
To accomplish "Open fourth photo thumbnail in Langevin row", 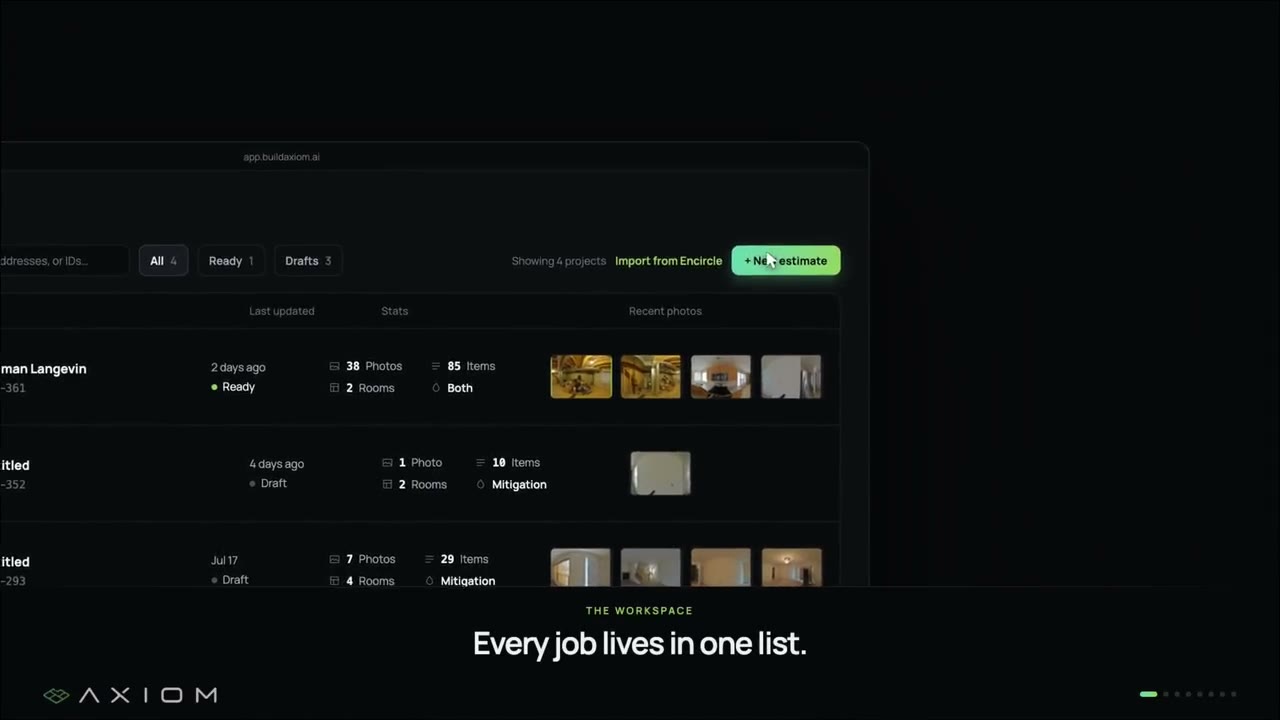I will click(791, 377).
